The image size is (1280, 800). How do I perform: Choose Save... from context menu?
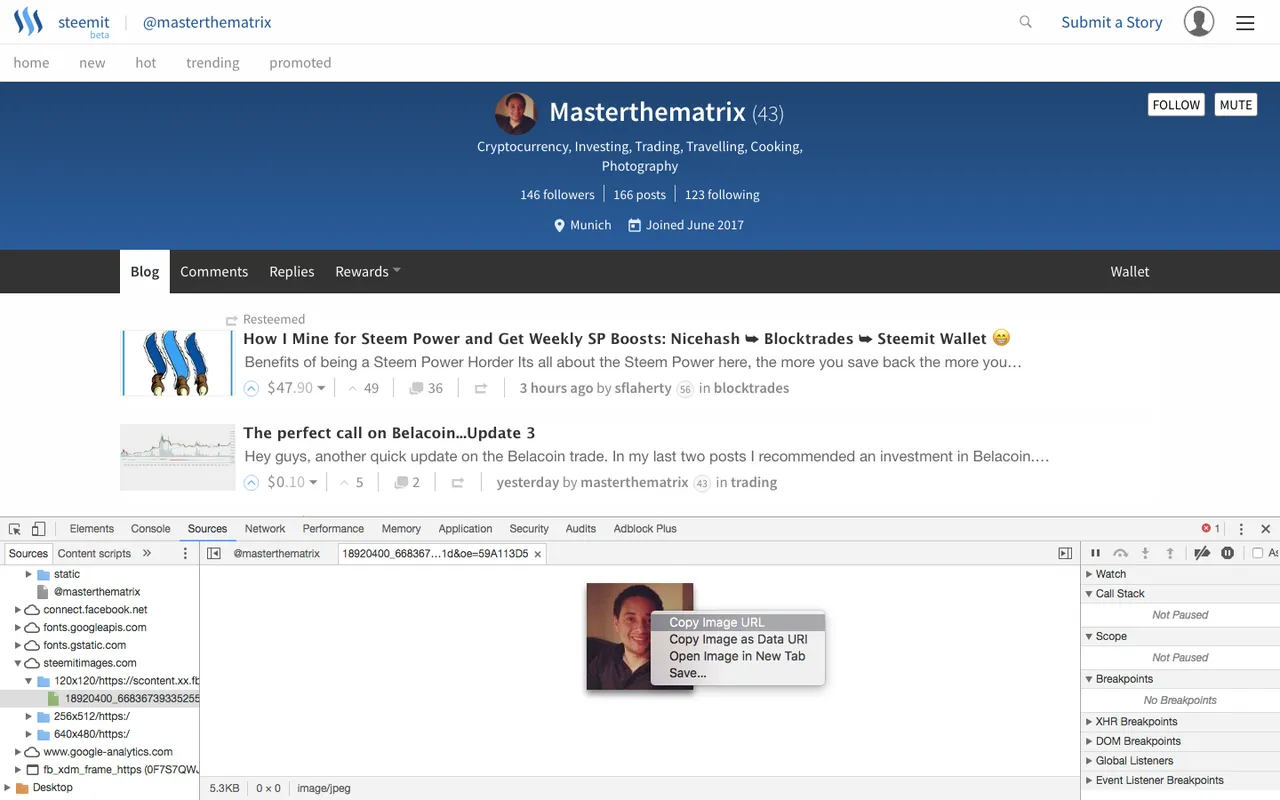[x=738, y=673]
